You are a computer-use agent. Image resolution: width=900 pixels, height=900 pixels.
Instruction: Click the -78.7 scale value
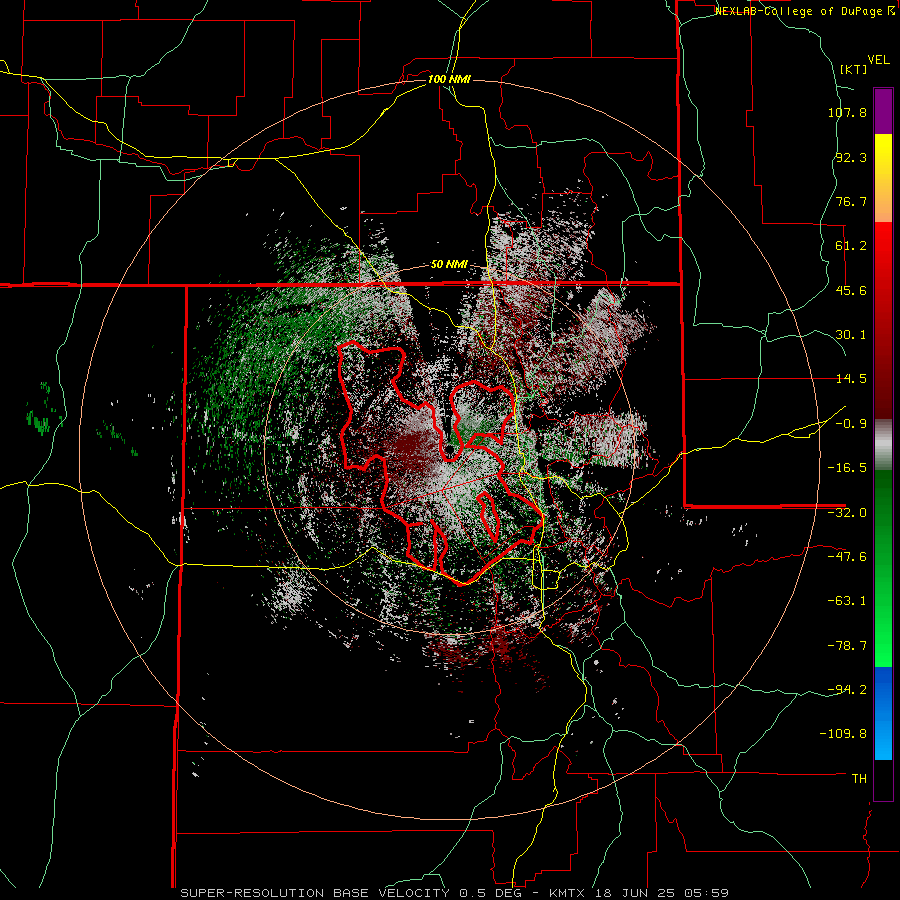[847, 646]
